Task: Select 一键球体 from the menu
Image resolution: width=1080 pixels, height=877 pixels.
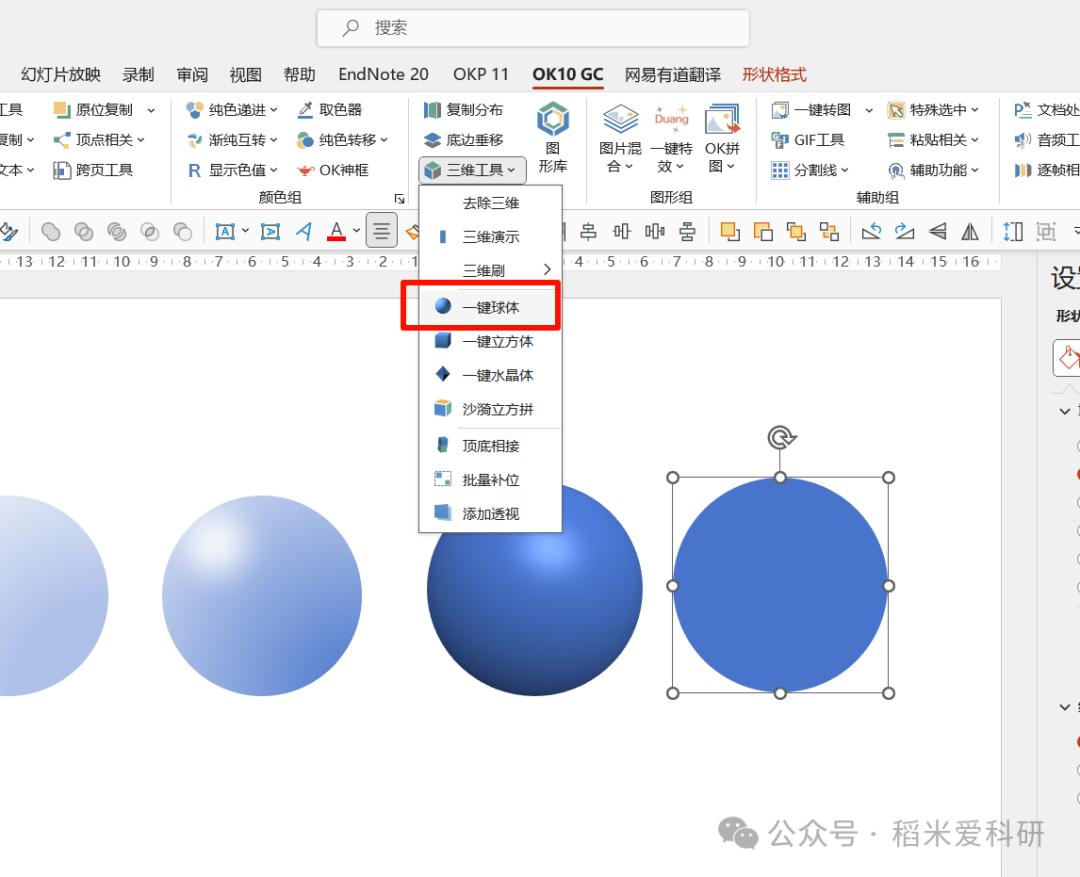Action: point(490,307)
